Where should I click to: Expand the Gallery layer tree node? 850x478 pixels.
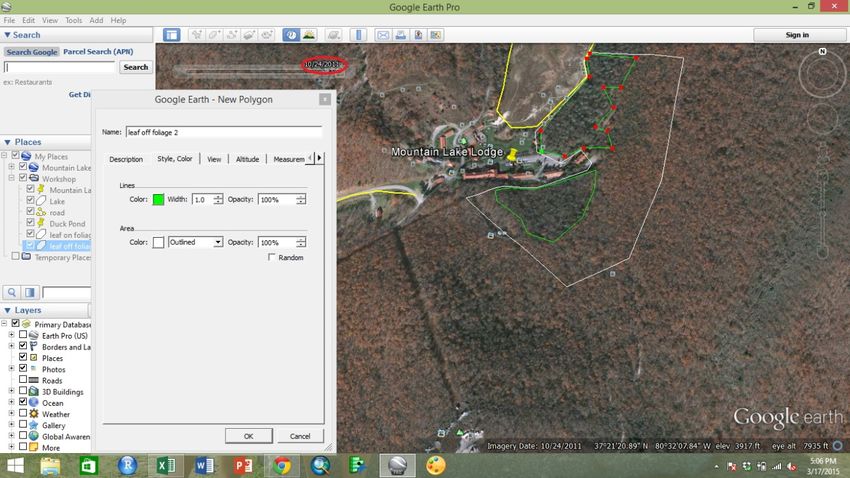click(x=11, y=424)
